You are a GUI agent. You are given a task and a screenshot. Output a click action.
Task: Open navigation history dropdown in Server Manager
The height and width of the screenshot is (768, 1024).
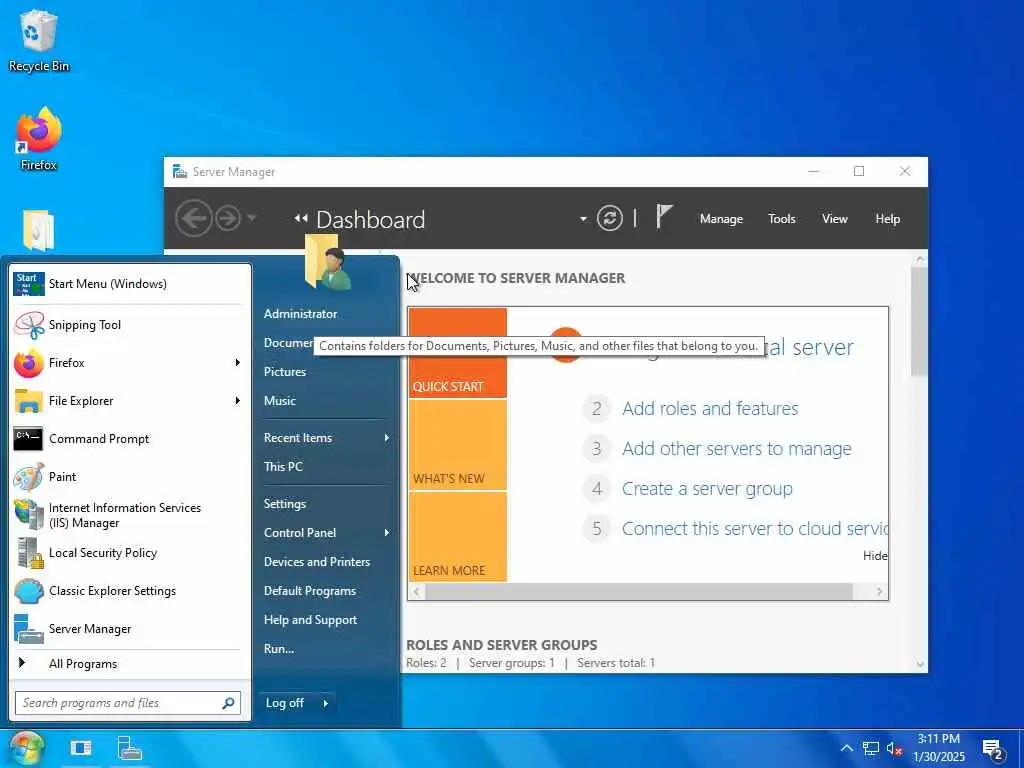pos(252,218)
